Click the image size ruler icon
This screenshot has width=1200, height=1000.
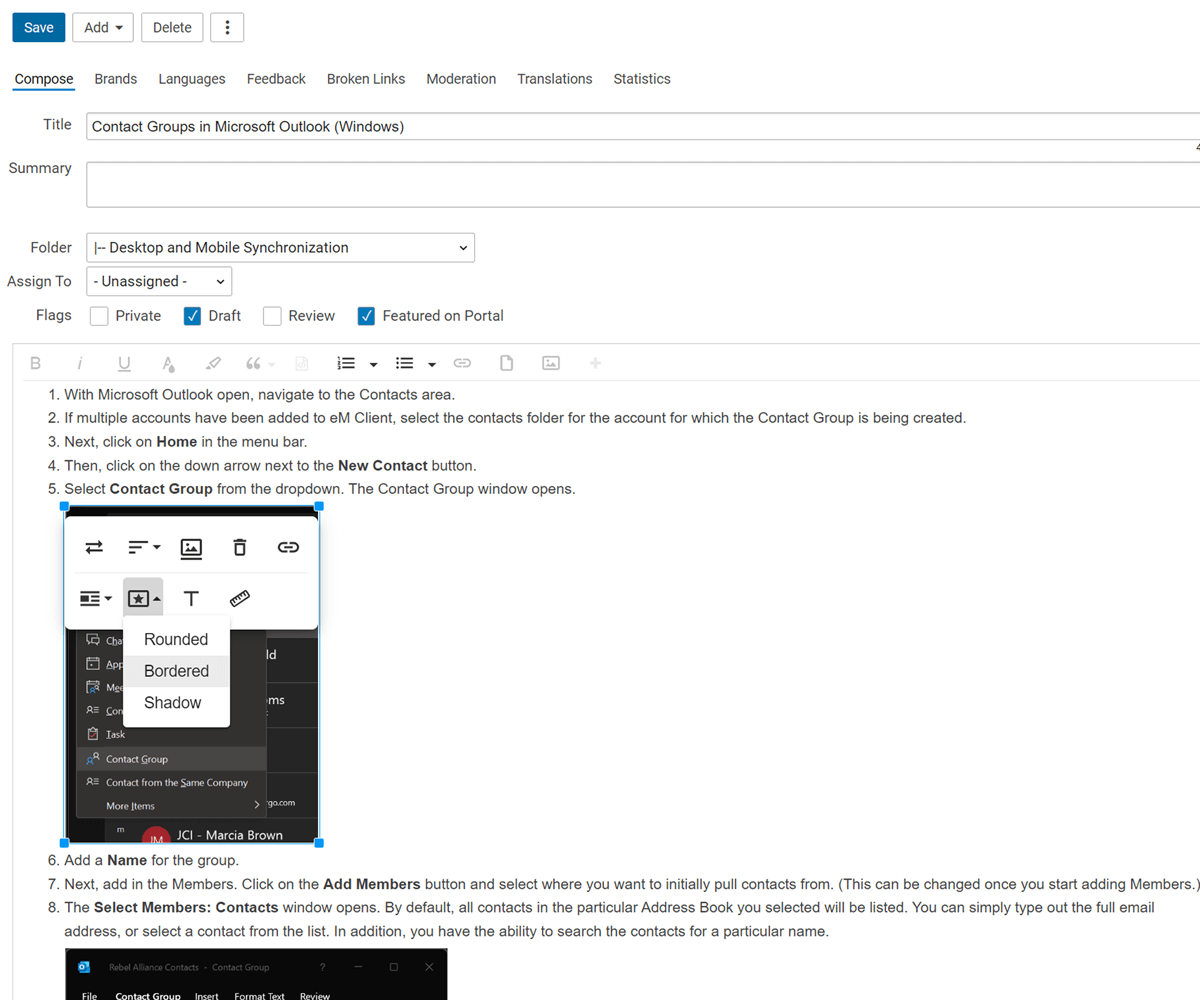click(239, 598)
